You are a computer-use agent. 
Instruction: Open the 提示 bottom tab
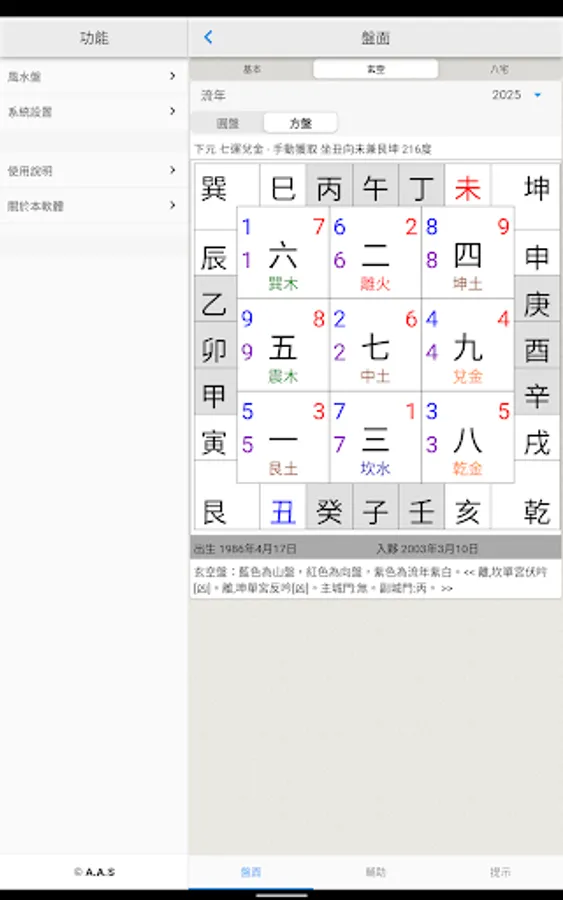pos(500,872)
